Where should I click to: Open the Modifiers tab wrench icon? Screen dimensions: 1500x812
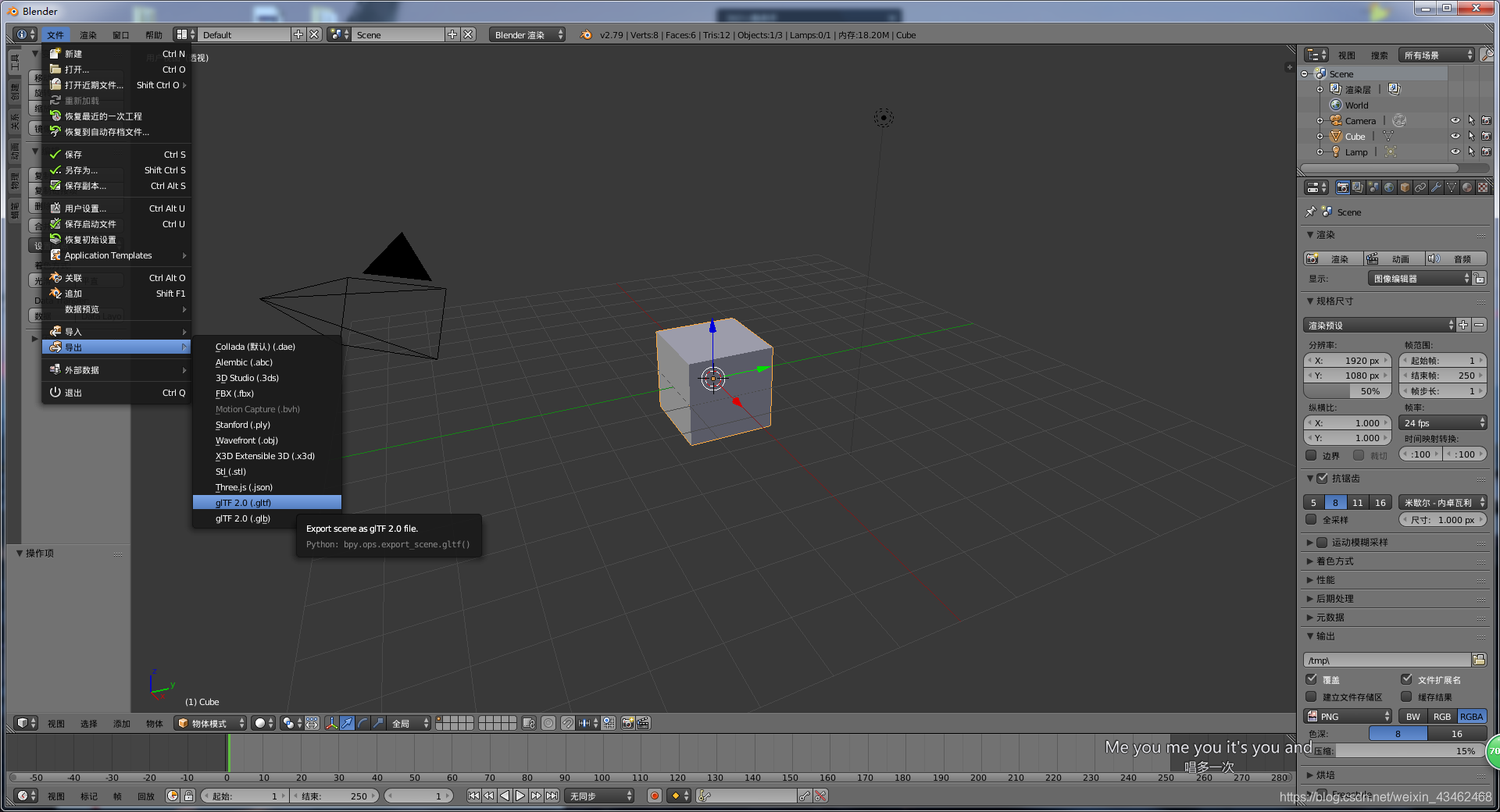pyautogui.click(x=1436, y=187)
